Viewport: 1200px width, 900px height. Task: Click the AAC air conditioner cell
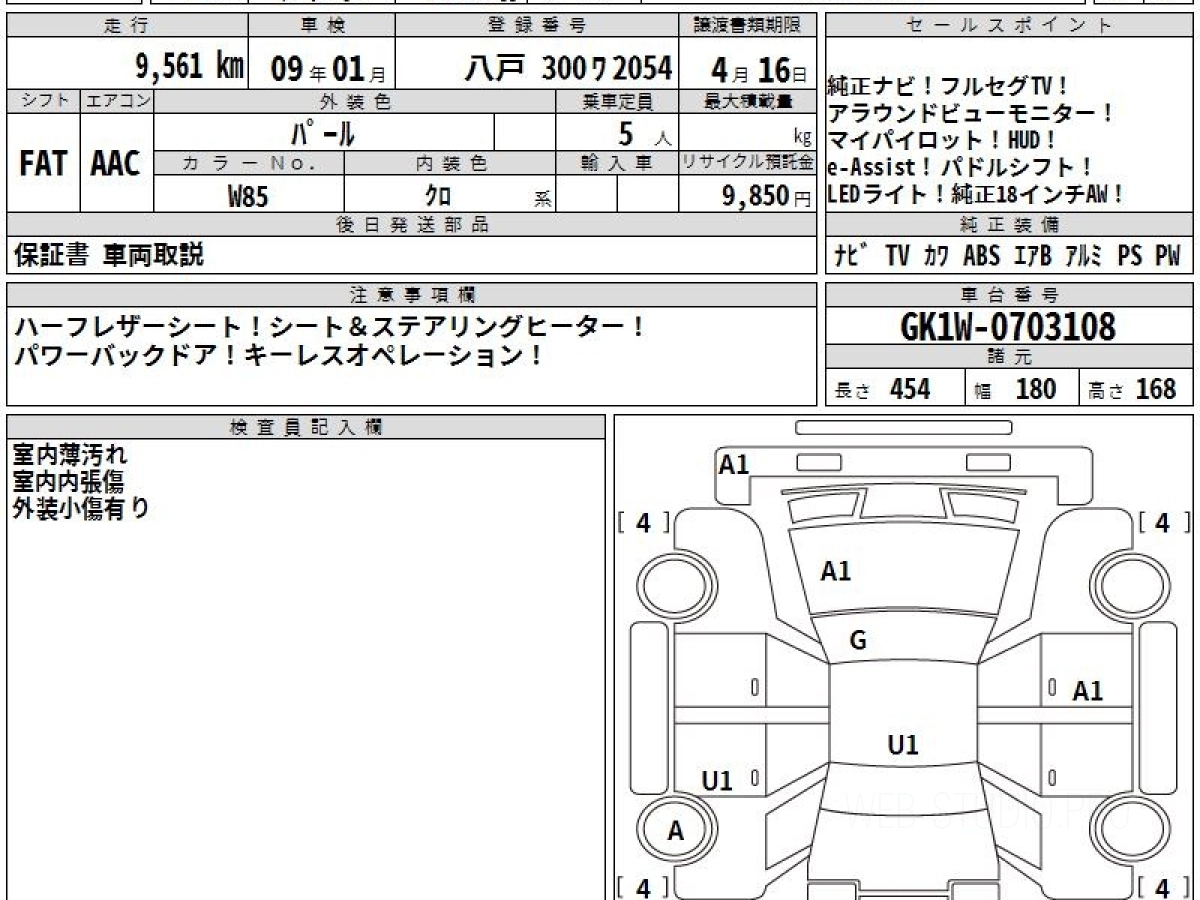(116, 164)
